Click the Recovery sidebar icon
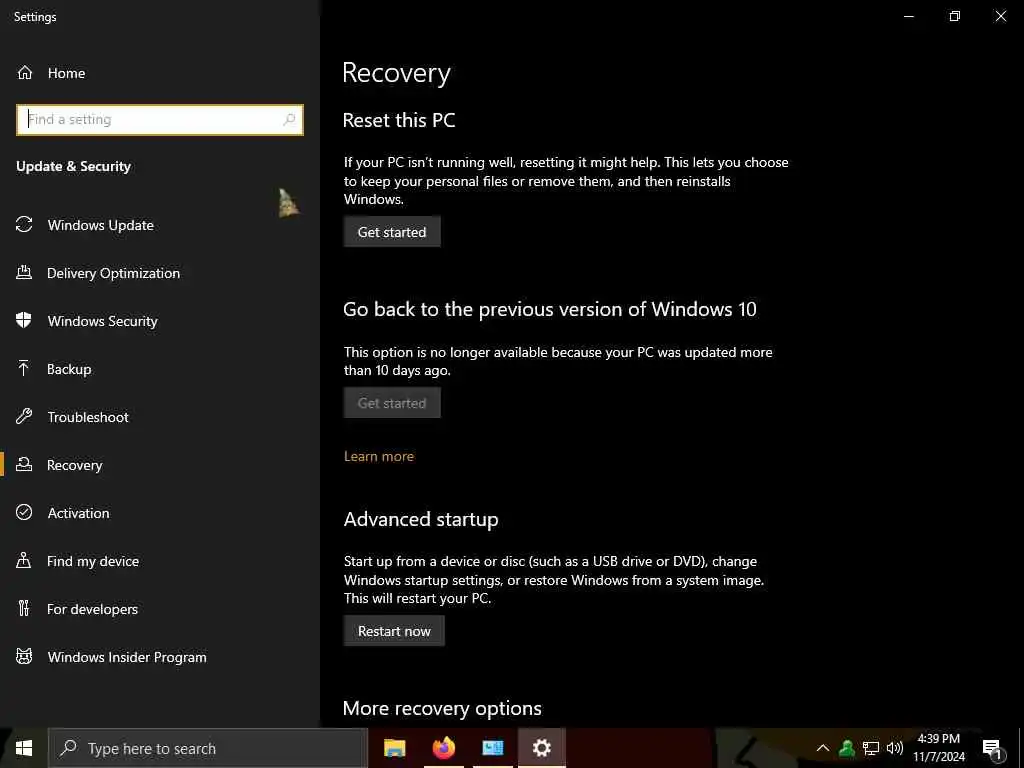1024x768 pixels. 24,464
